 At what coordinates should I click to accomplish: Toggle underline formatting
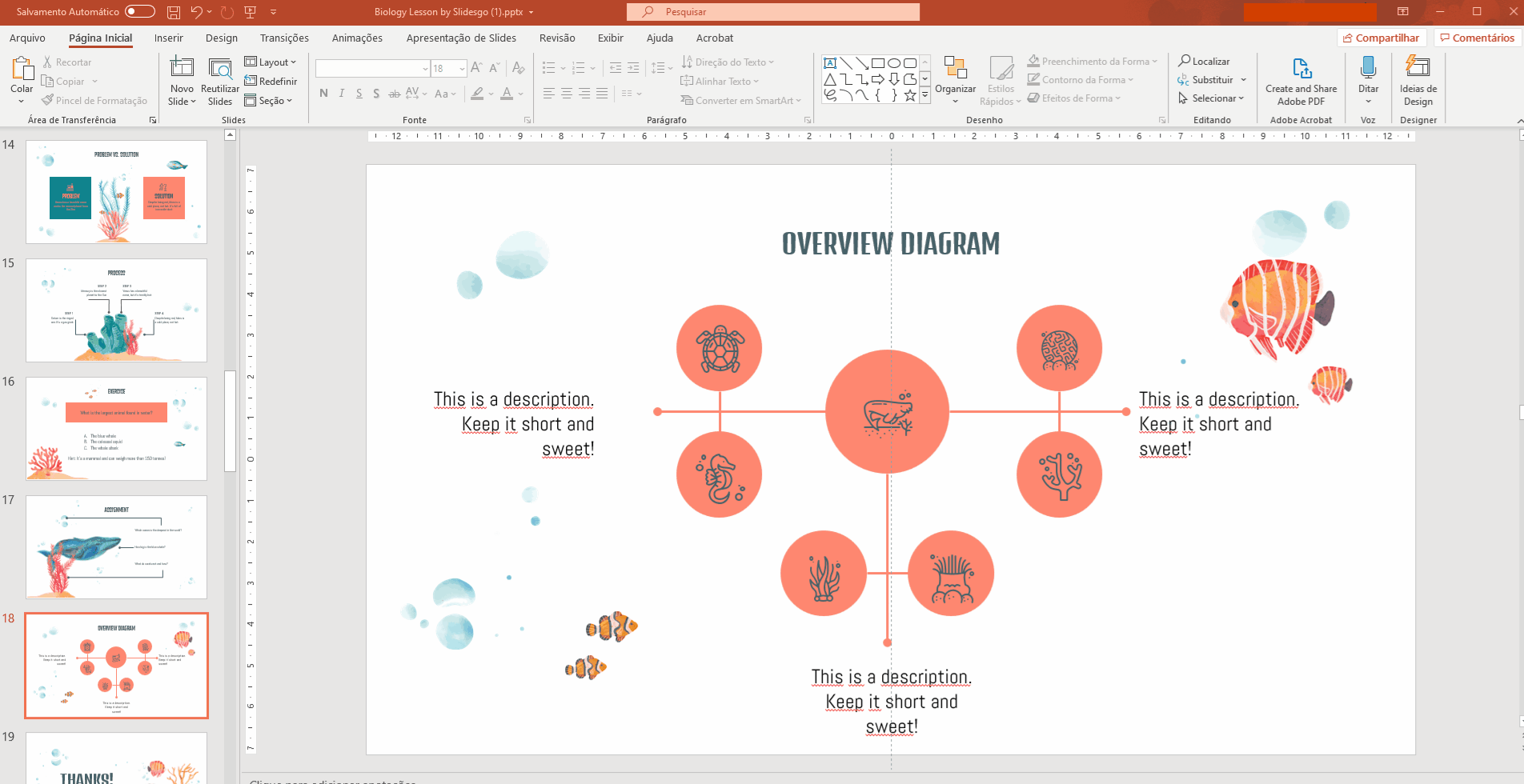coord(359,94)
